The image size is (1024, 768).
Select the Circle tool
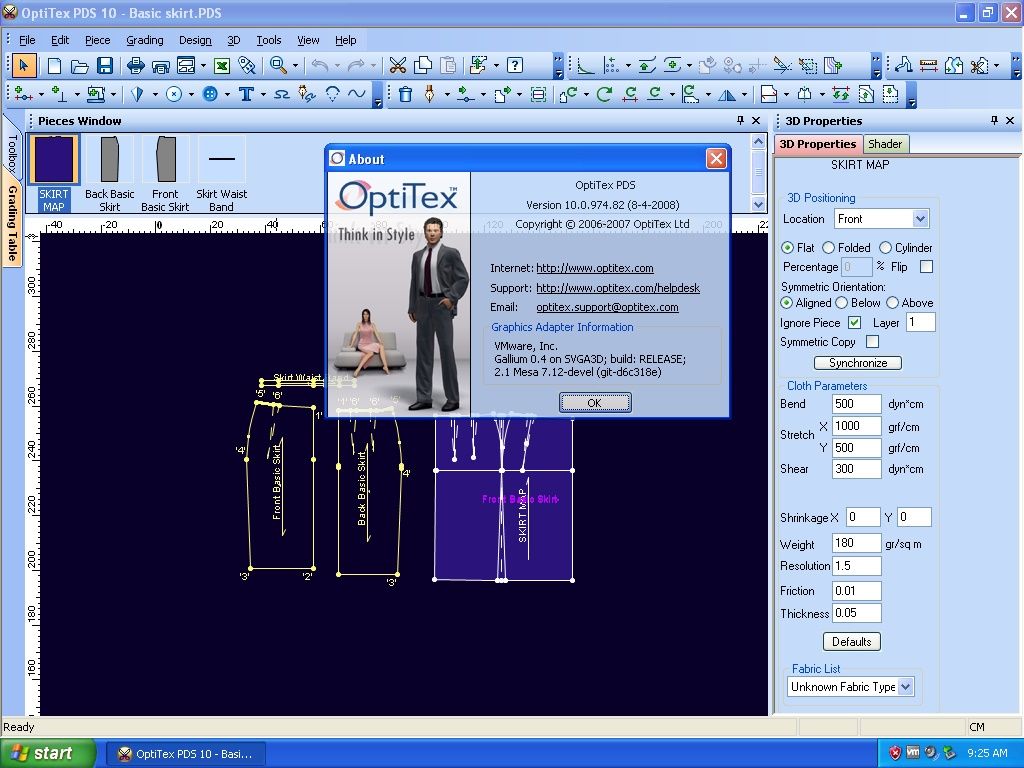(174, 95)
